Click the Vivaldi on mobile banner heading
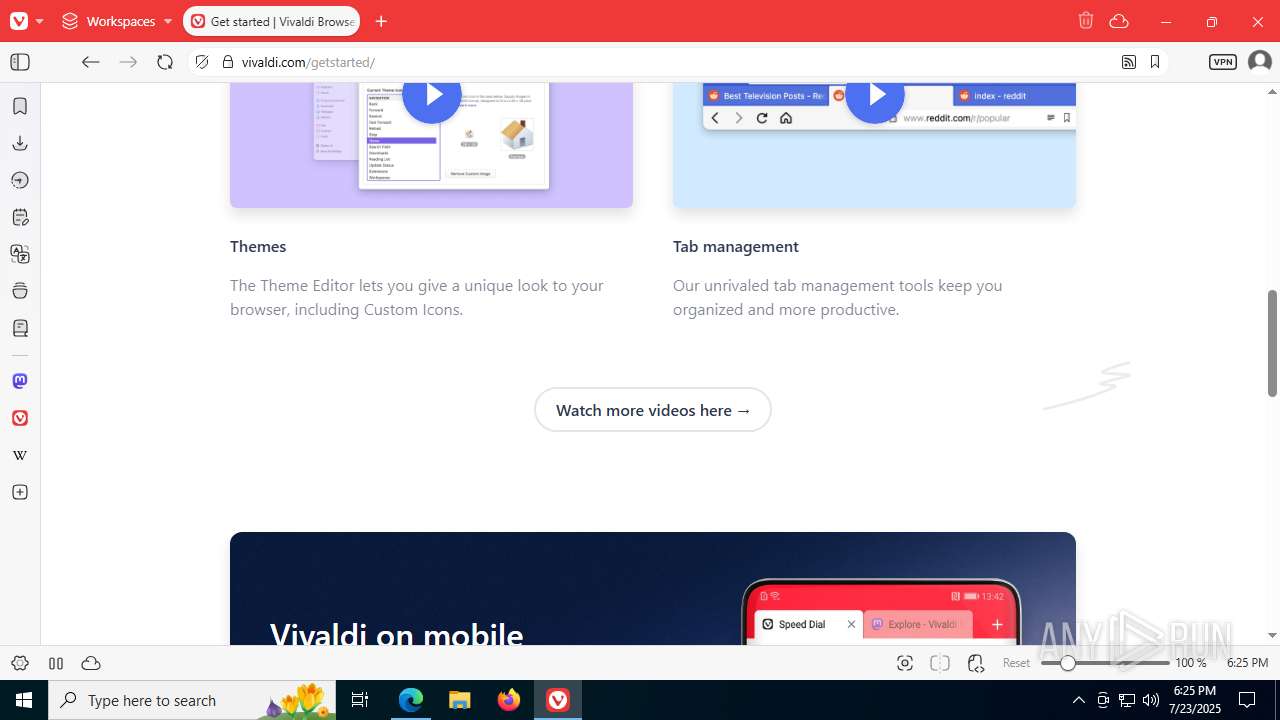Viewport: 1280px width, 720px height. pyautogui.click(x=397, y=633)
